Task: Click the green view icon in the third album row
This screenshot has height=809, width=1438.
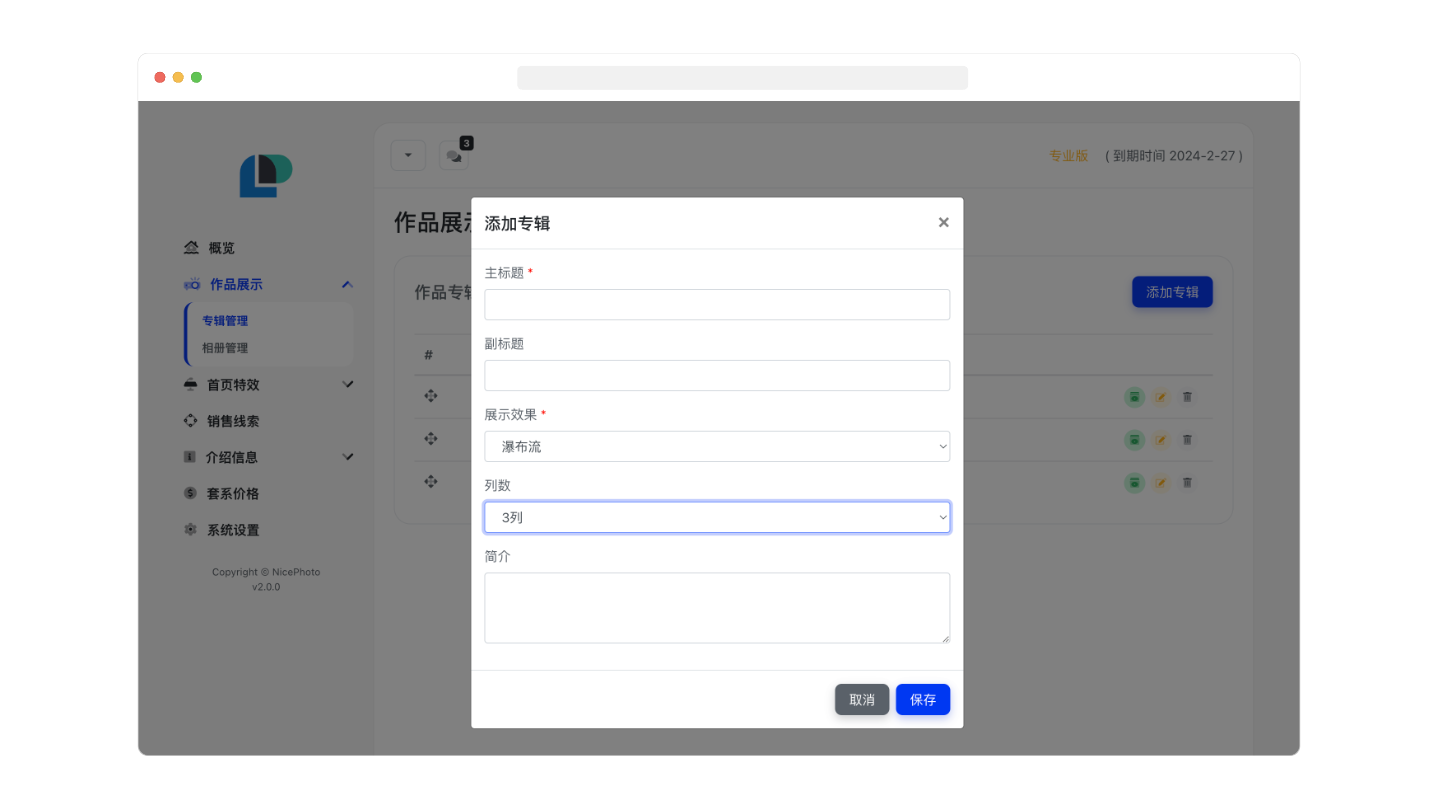Action: point(1134,482)
